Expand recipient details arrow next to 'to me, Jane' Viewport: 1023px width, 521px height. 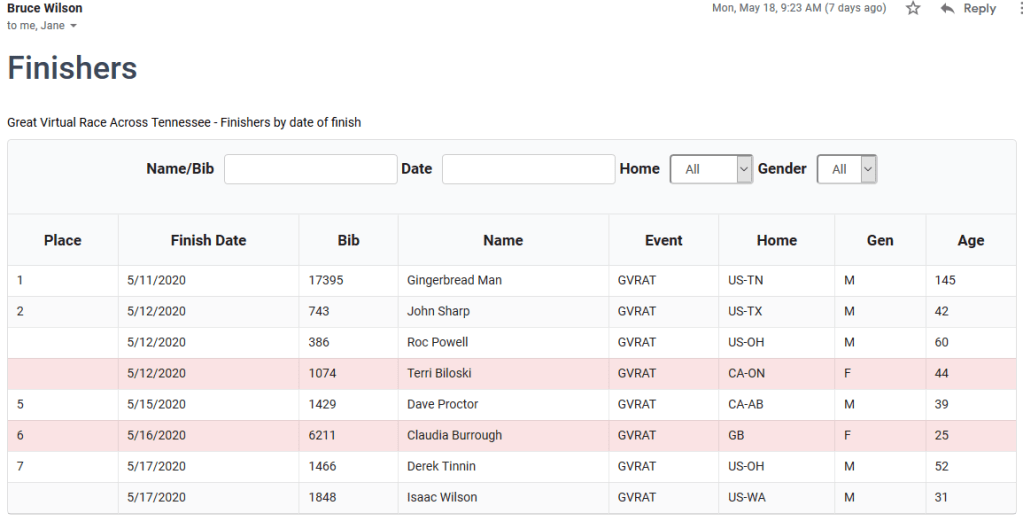click(x=73, y=26)
